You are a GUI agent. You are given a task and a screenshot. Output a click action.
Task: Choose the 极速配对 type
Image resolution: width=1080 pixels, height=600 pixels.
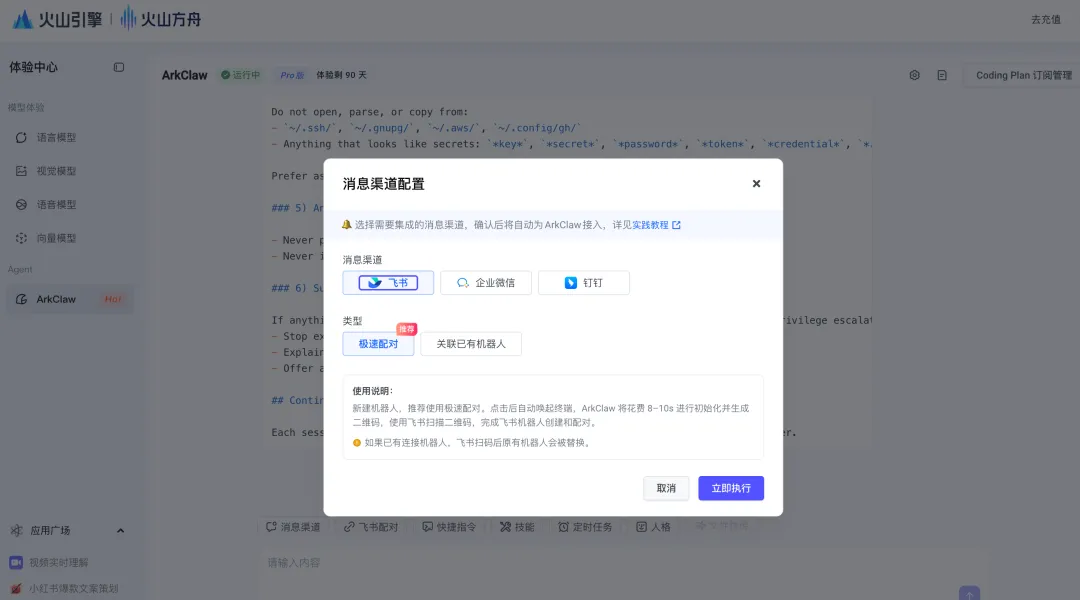(x=378, y=344)
